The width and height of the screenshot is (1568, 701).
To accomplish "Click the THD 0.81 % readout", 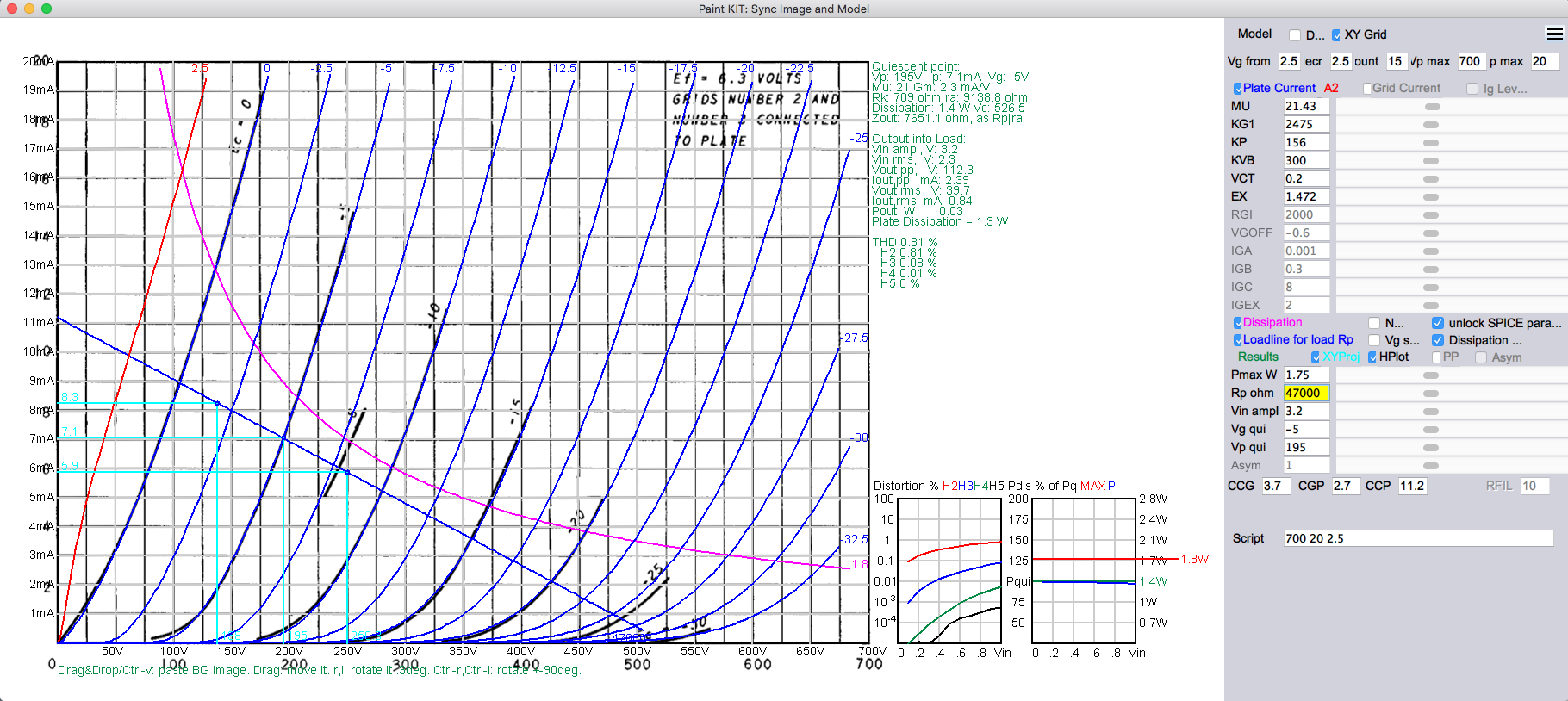I will [x=905, y=242].
